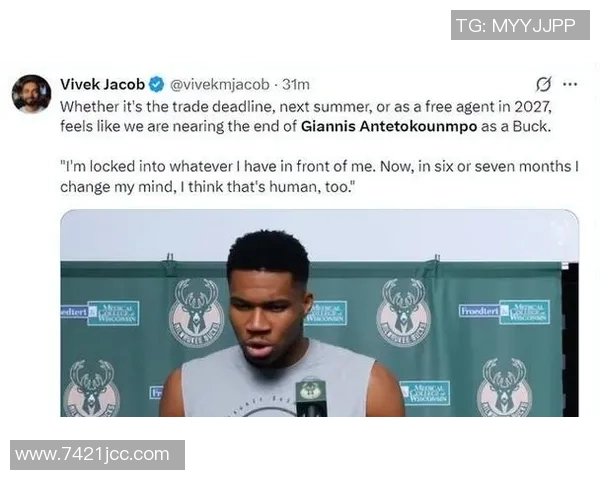Click the microphone with Bucks logo
The image size is (600, 480).
[x=311, y=396]
